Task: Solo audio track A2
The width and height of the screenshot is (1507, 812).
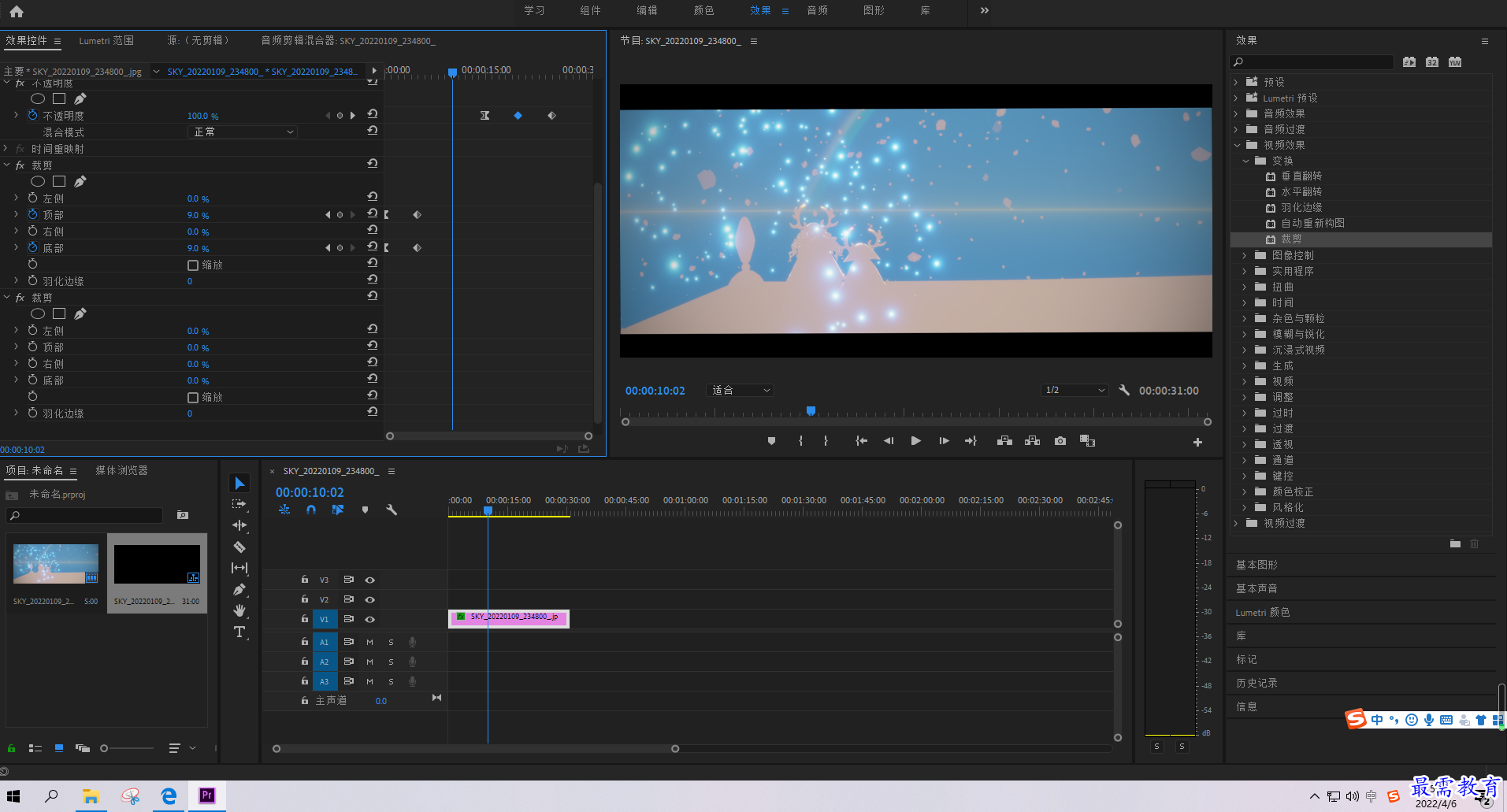Action: click(391, 662)
